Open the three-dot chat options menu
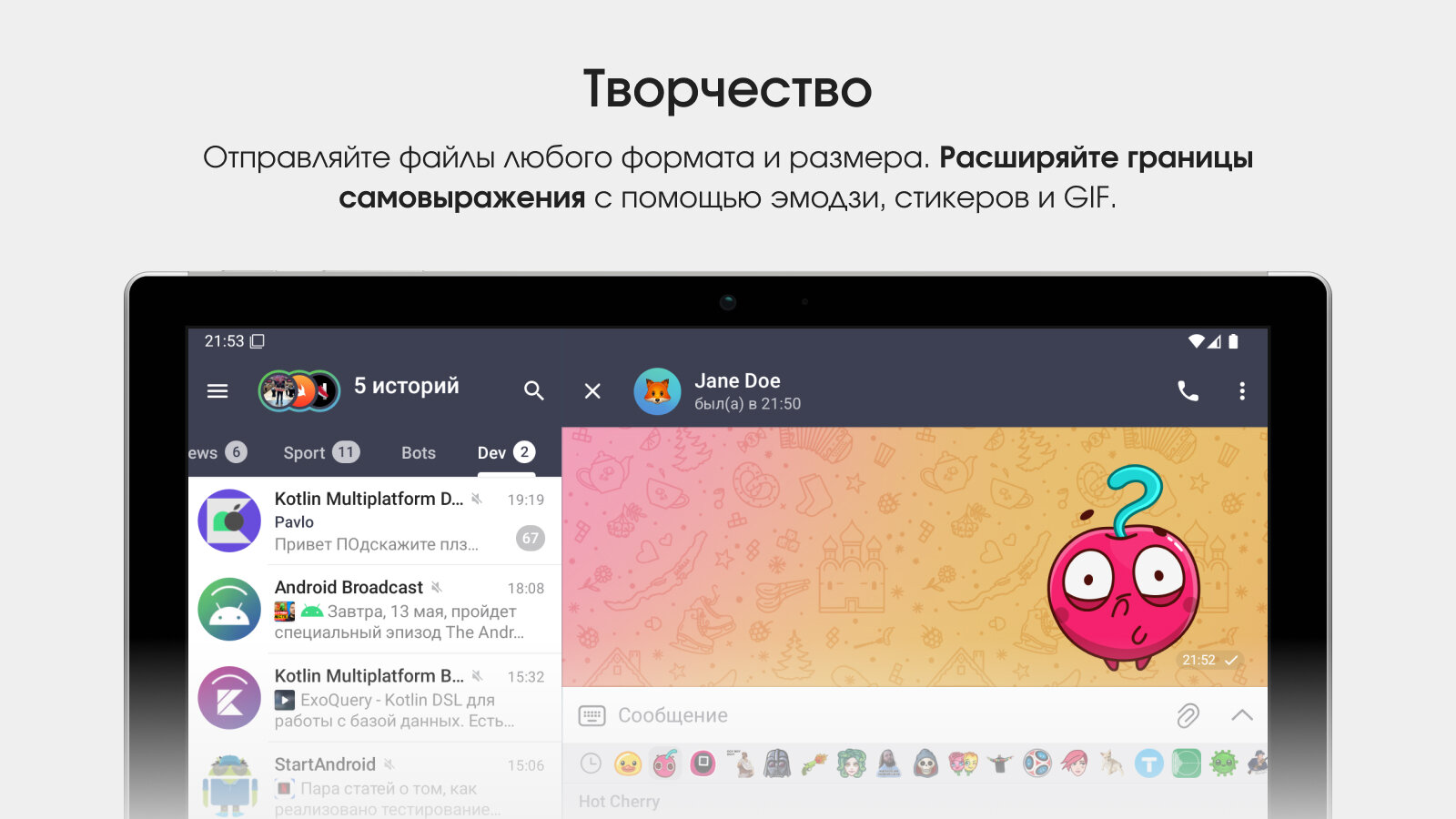Image resolution: width=1456 pixels, height=819 pixels. [x=1242, y=391]
